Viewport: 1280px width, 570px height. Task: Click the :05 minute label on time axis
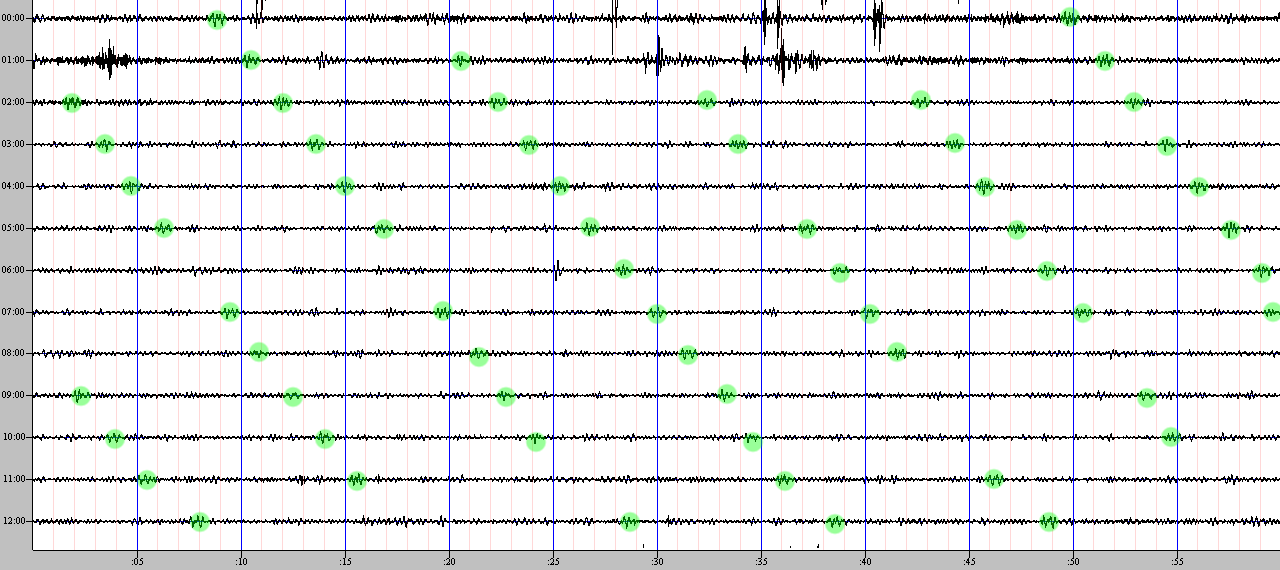coord(137,561)
